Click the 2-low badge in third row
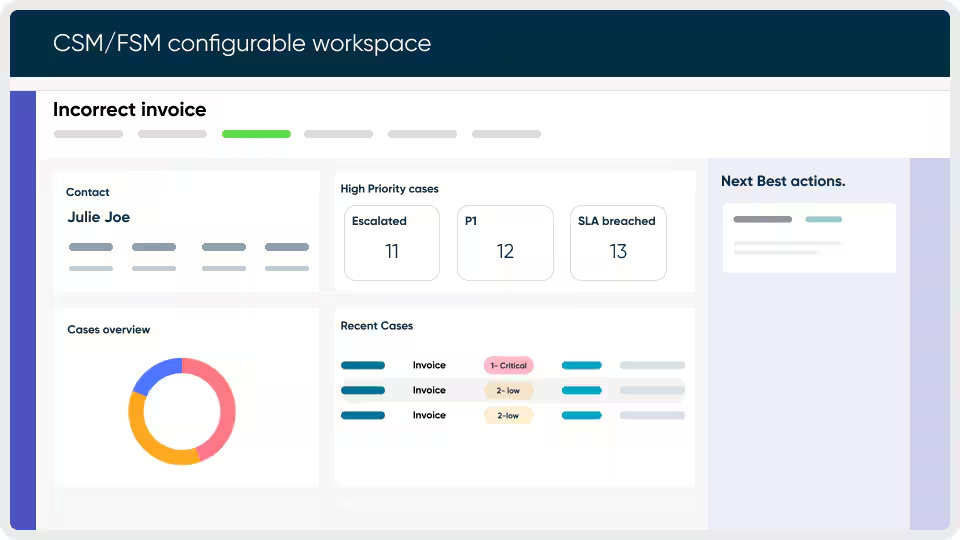 pyautogui.click(x=508, y=415)
